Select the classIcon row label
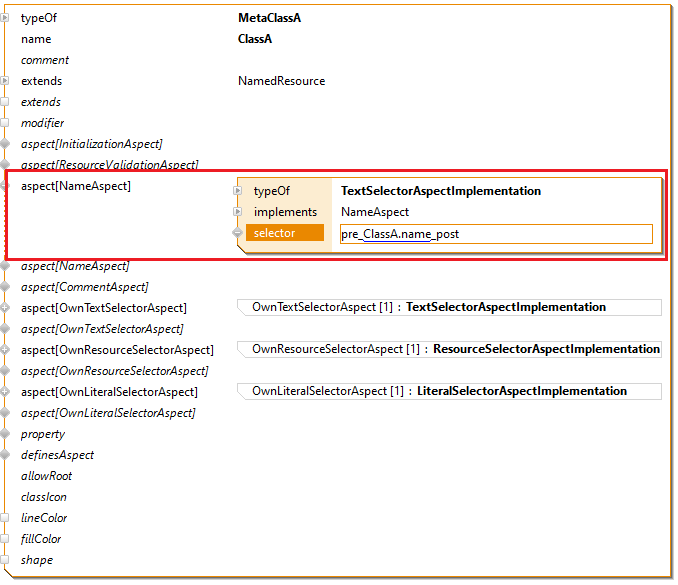Viewport: 678px width, 585px height. 44,497
